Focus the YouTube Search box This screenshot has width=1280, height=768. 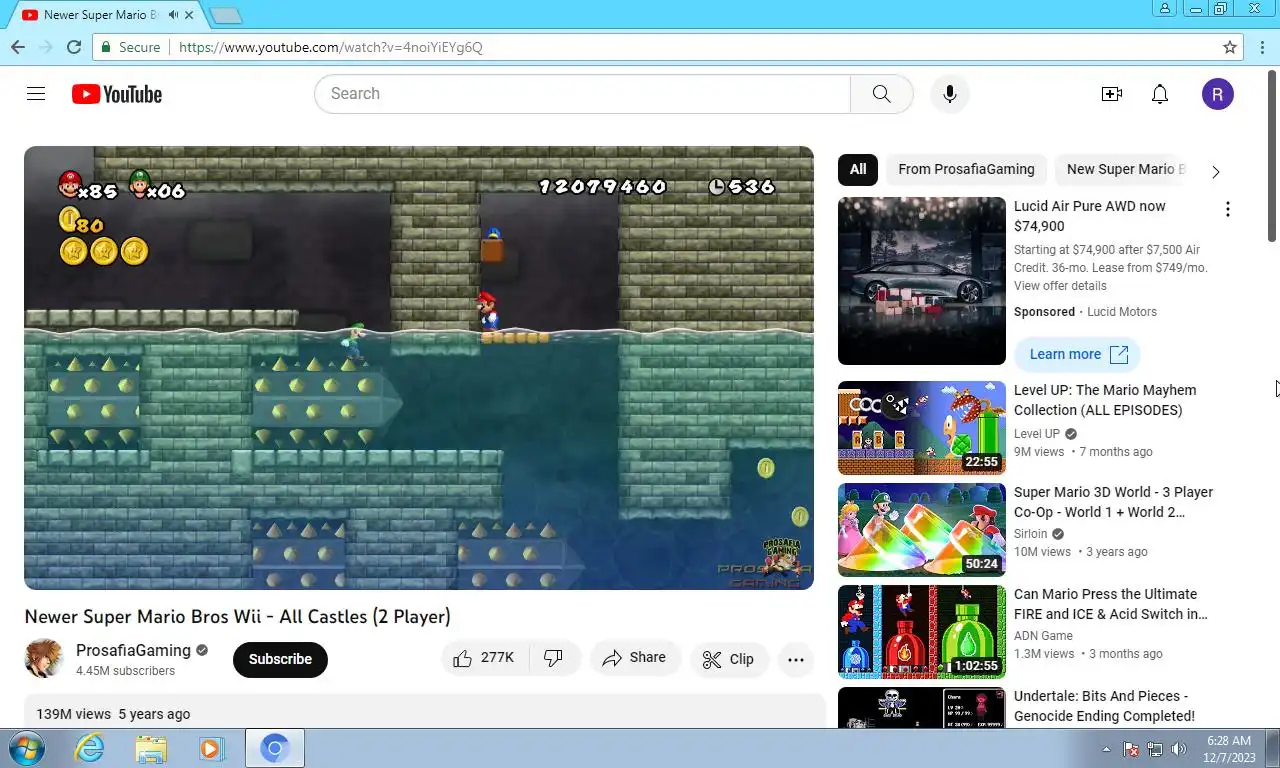tap(582, 94)
